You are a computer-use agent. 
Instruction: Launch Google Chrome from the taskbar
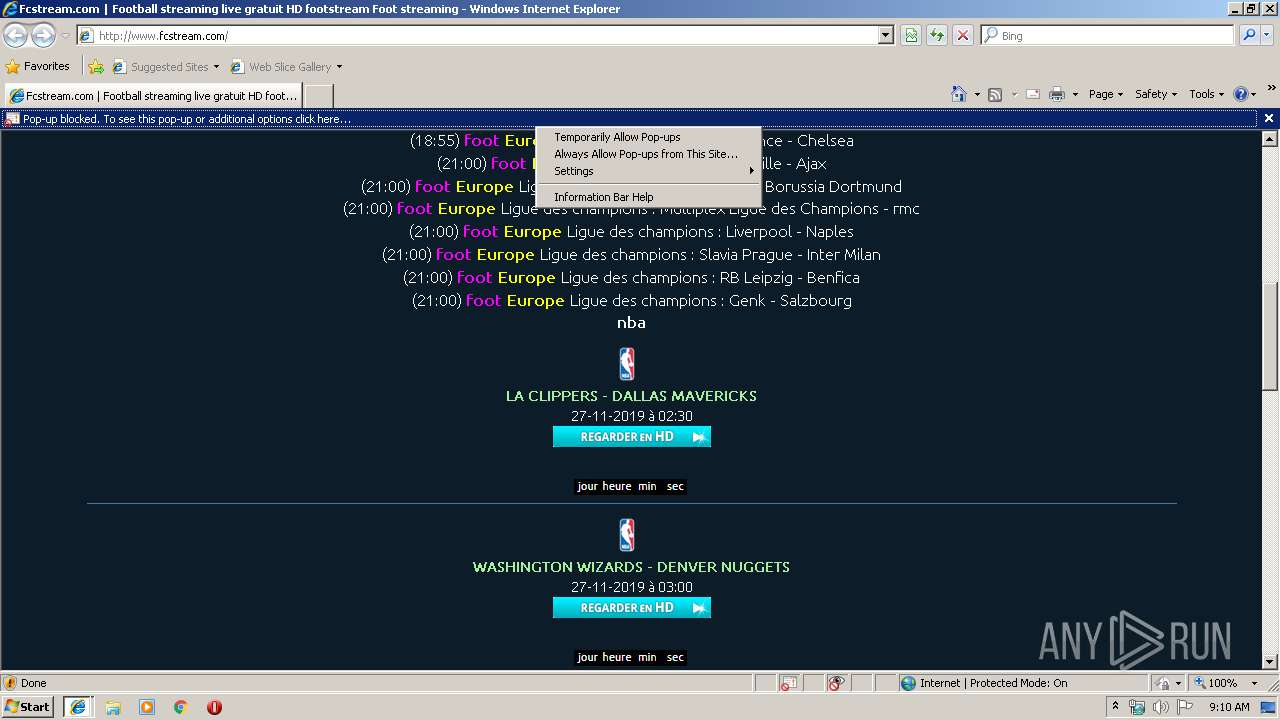pos(181,707)
